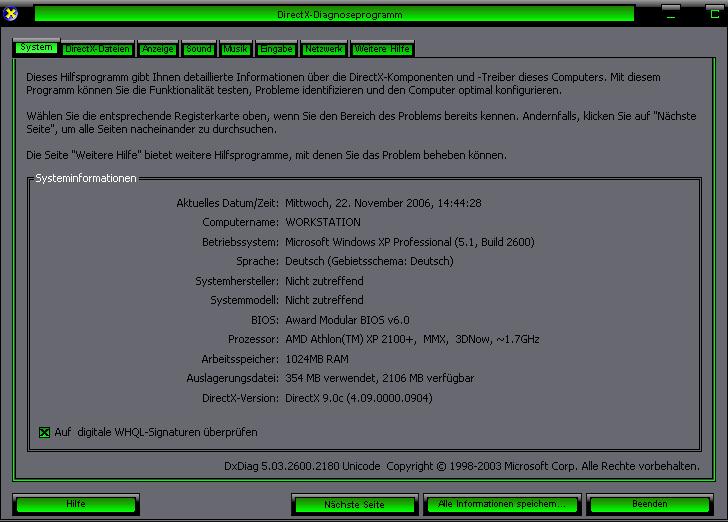Screen dimensions: 728x522
Task: Click the Nächste Seite button
Action: pos(354,504)
